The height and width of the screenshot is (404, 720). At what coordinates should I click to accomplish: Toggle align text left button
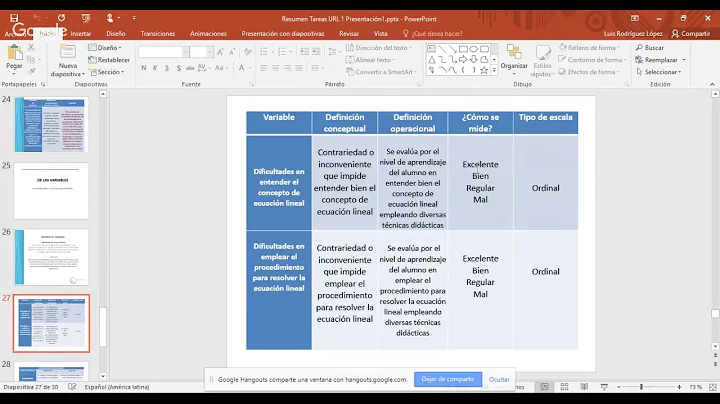[264, 68]
